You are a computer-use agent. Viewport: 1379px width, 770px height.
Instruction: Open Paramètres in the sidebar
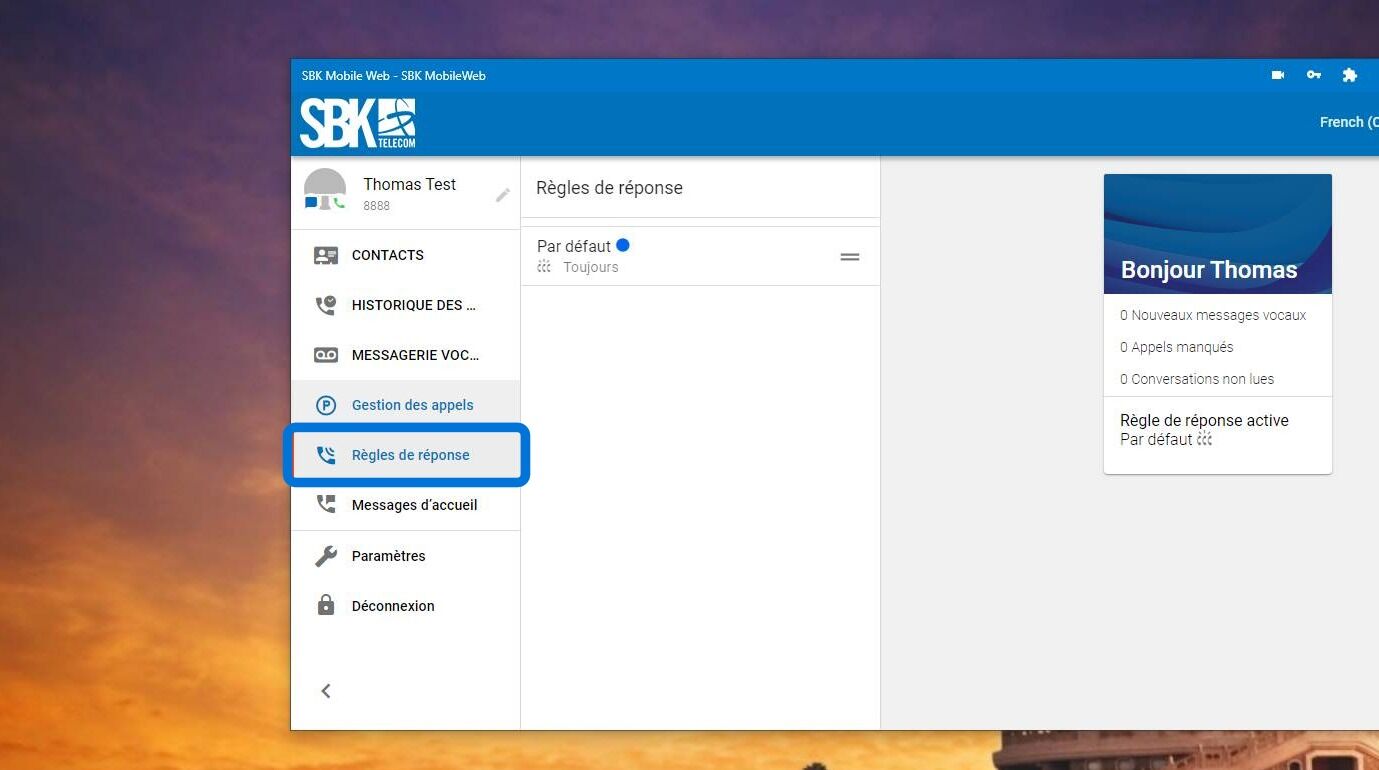[x=406, y=556]
